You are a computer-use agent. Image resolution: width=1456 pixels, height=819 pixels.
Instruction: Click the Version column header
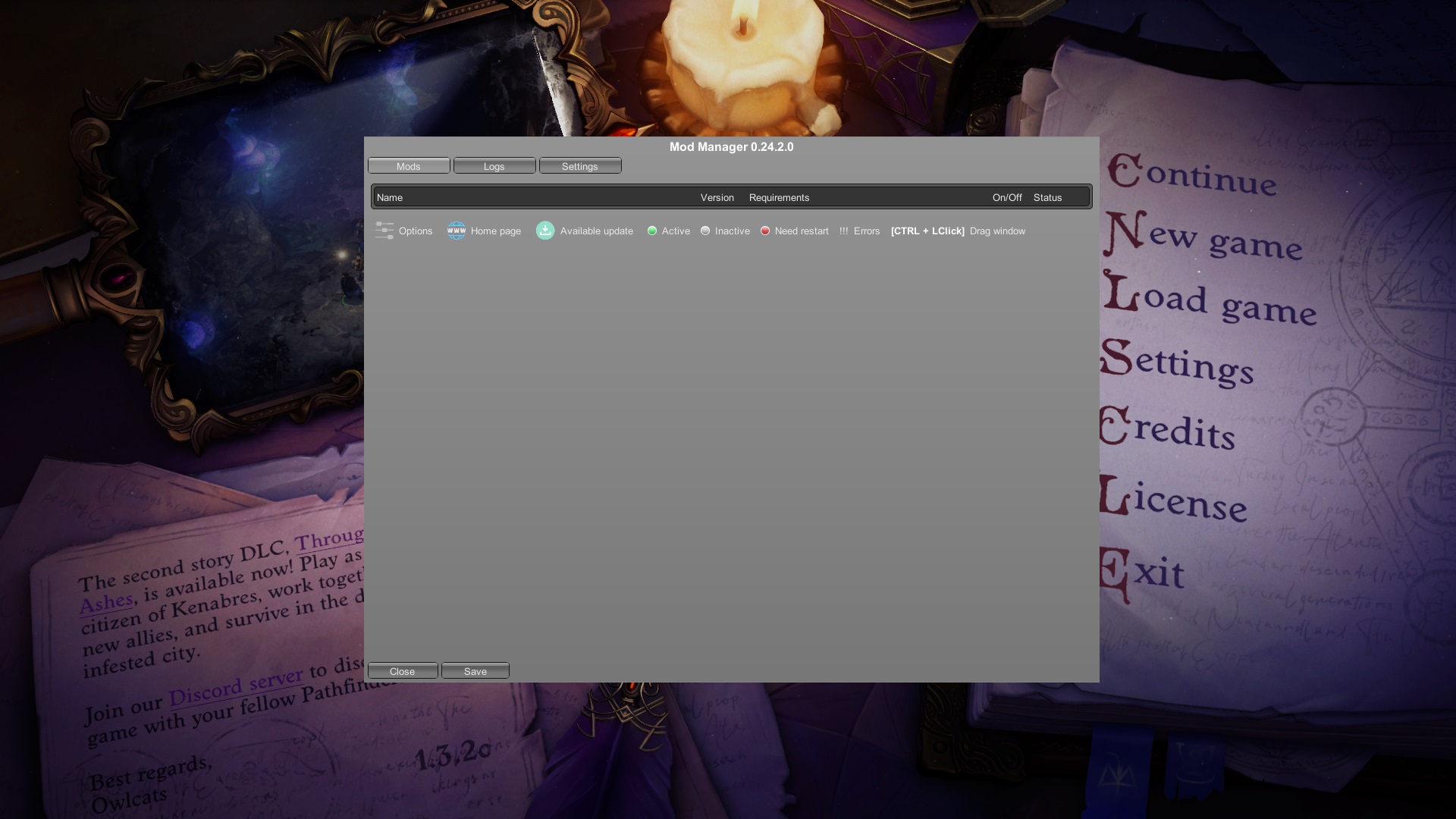pos(716,197)
